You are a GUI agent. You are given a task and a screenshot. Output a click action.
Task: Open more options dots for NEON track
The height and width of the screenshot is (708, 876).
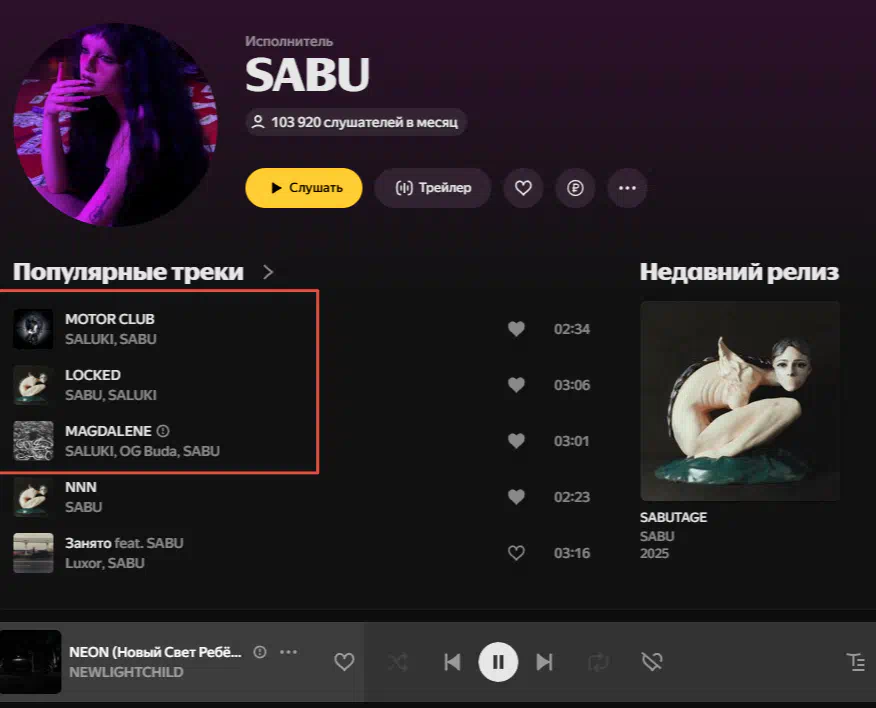click(288, 652)
